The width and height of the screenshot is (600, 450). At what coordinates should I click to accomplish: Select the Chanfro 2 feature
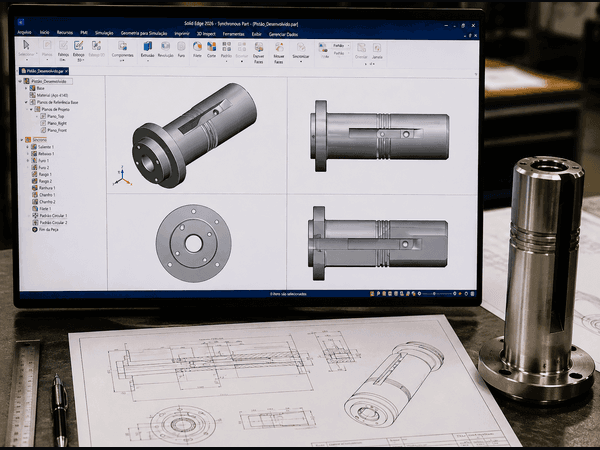tap(43, 202)
